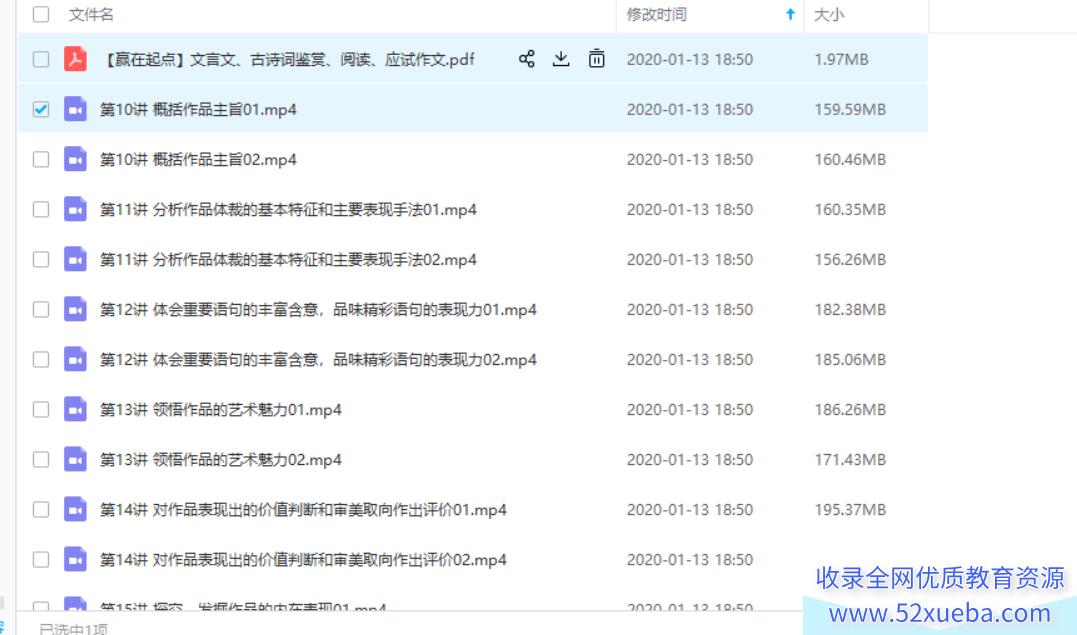The width and height of the screenshot is (1077, 635).
Task: Click modified time of 第14讲 作出评价02.mp4
Action: (690, 561)
